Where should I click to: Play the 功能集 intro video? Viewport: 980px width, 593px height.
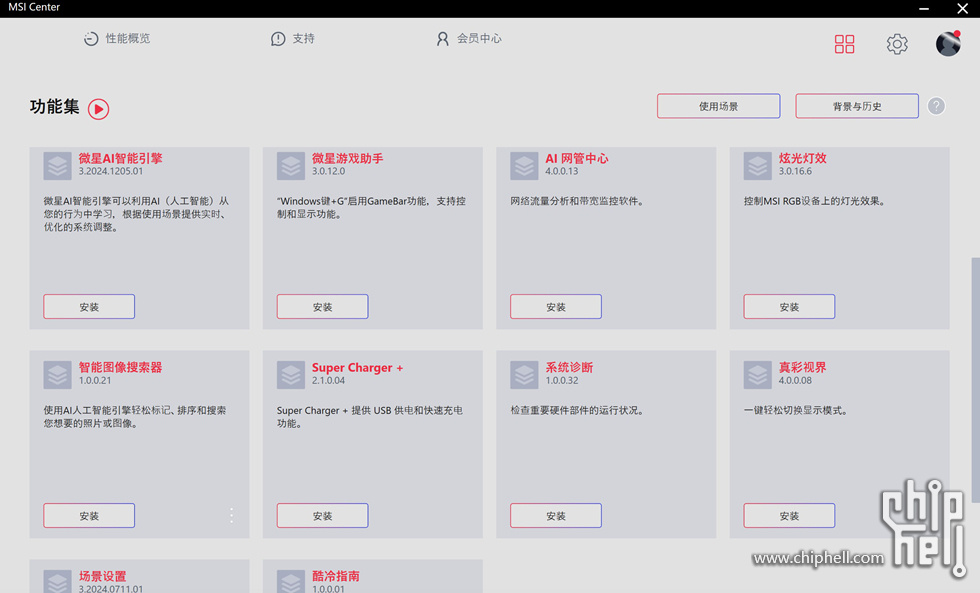coord(98,109)
